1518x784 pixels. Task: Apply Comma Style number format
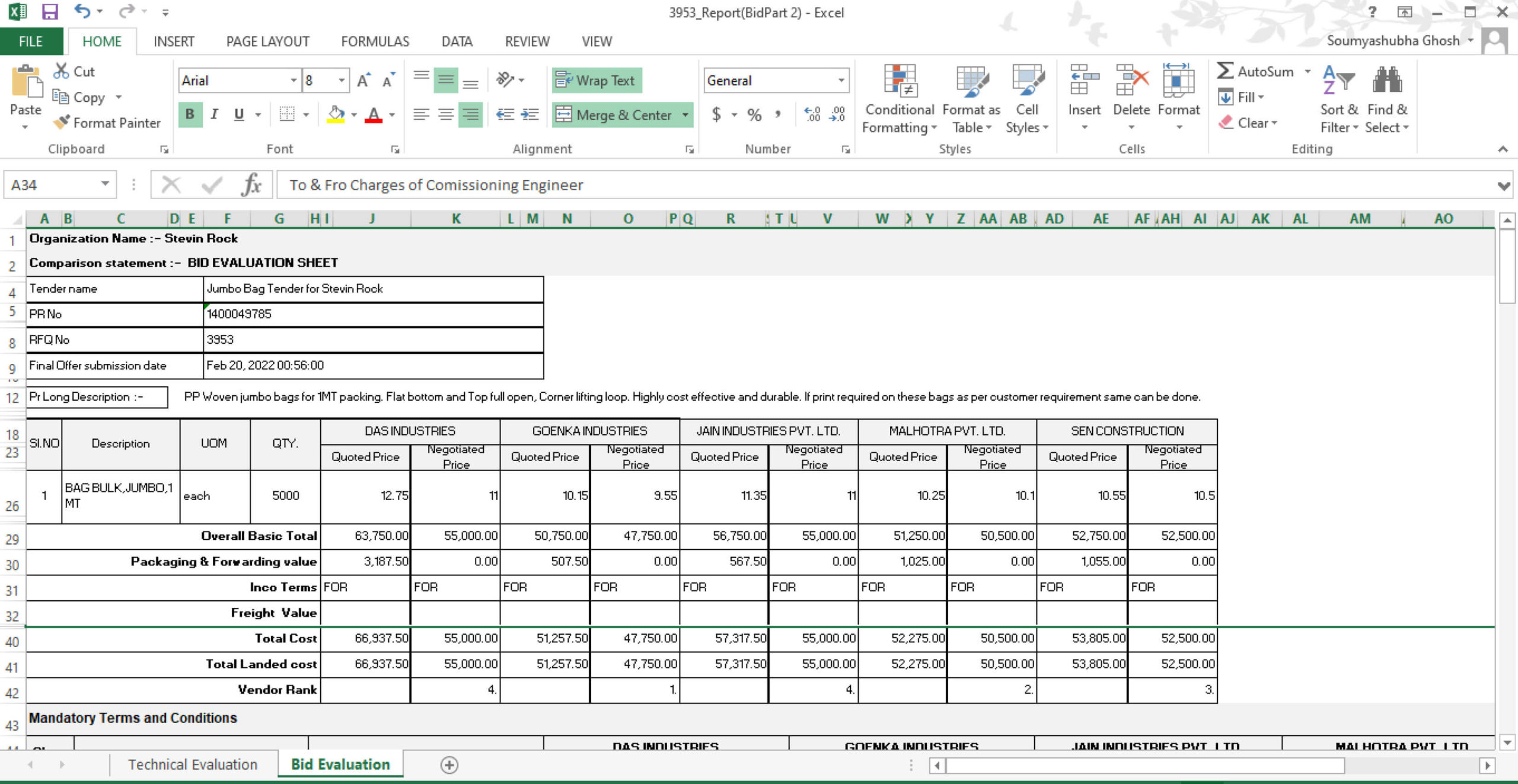777,114
